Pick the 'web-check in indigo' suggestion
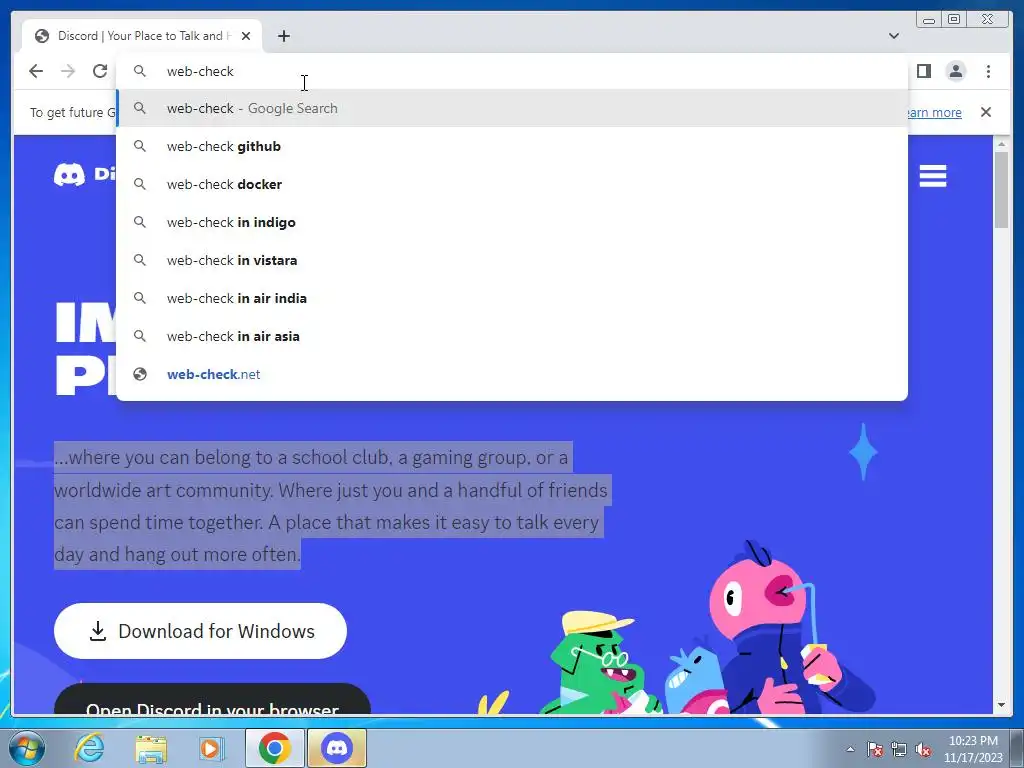This screenshot has width=1024, height=768. 512,222
